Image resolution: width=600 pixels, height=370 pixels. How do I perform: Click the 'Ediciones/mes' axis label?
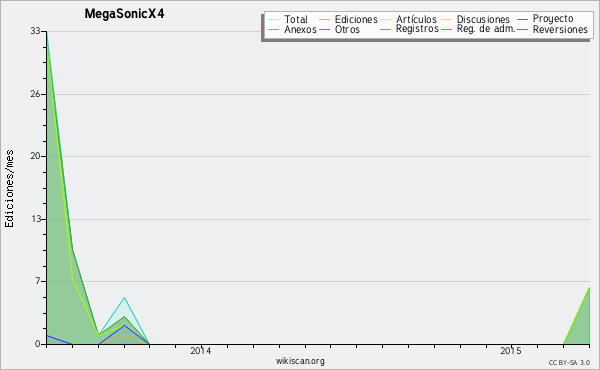(x=9, y=189)
